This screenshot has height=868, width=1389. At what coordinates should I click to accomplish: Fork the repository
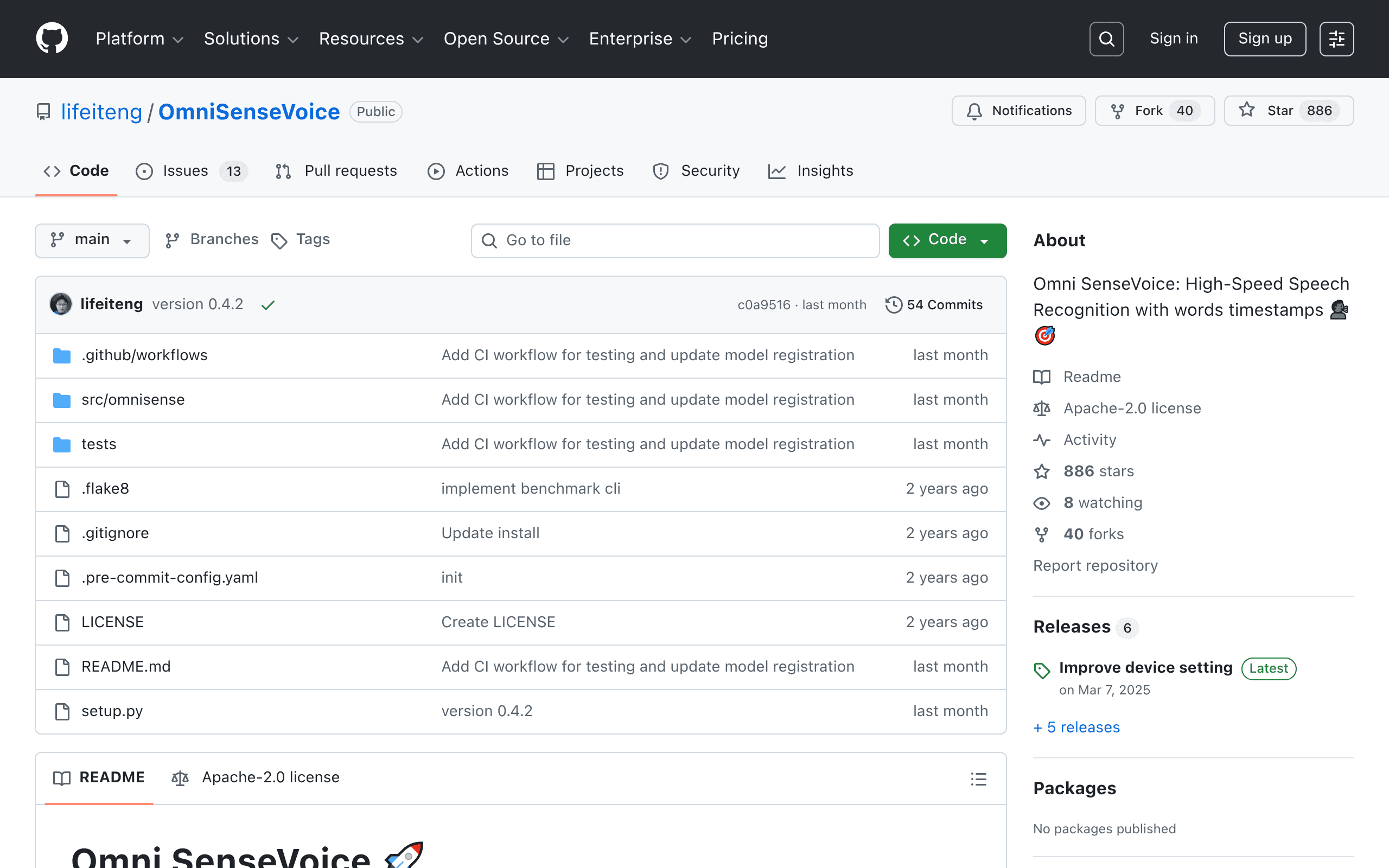[x=1155, y=111]
